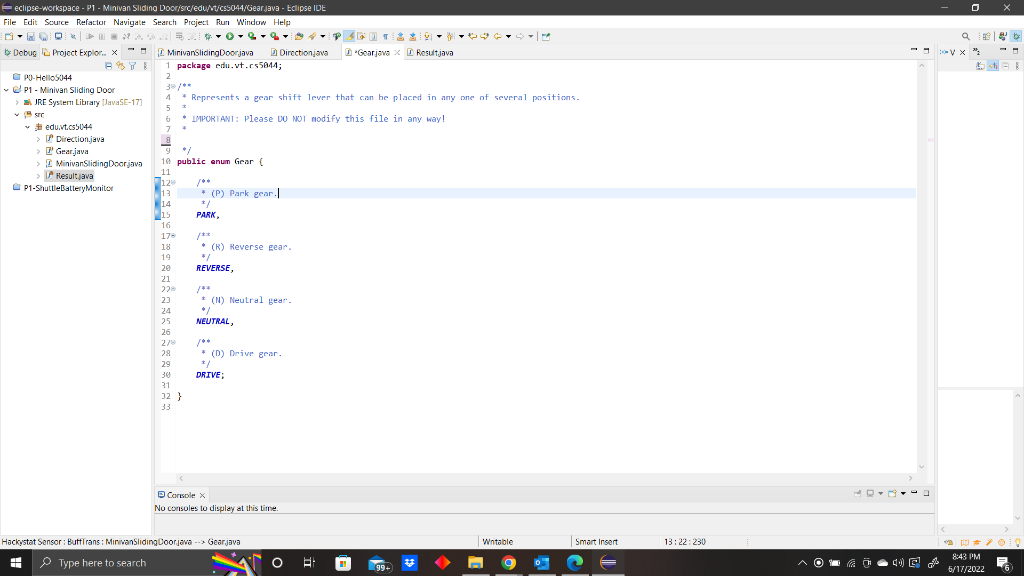Minimize the Console view
This screenshot has width=1024, height=576.
coord(914,492)
